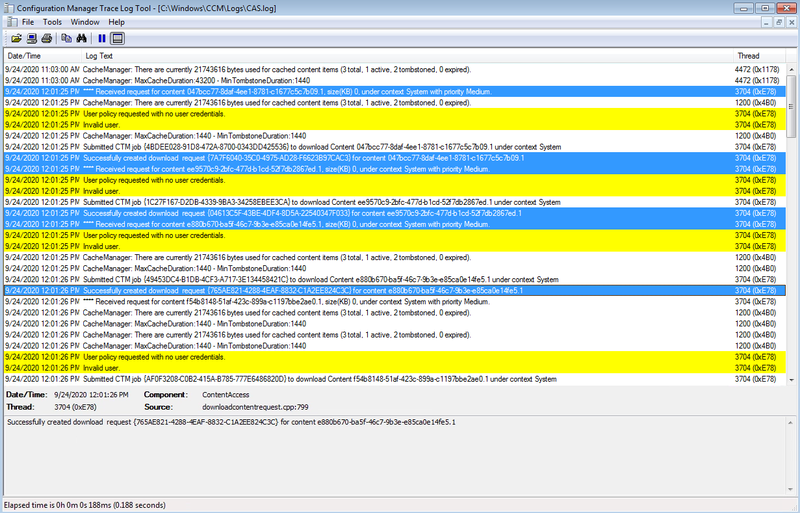
Task: Restore down the inner log document window
Action: pyautogui.click(x=778, y=21)
